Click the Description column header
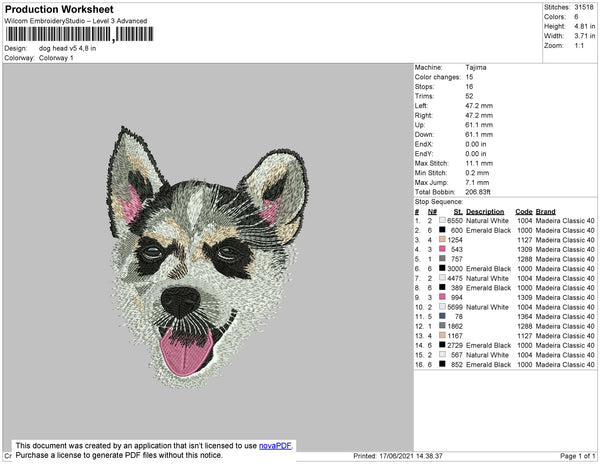This screenshot has width=600, height=464. (485, 211)
